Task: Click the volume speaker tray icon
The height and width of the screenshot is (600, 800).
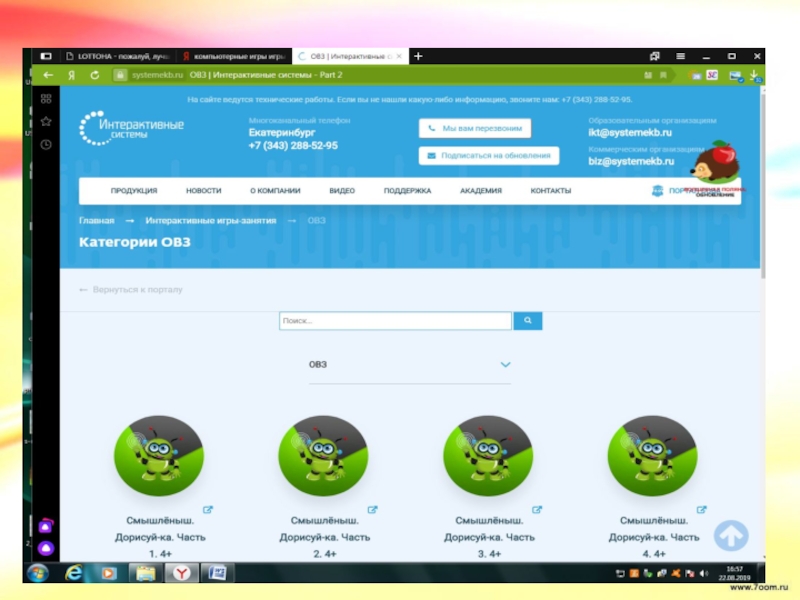Action: point(704,573)
